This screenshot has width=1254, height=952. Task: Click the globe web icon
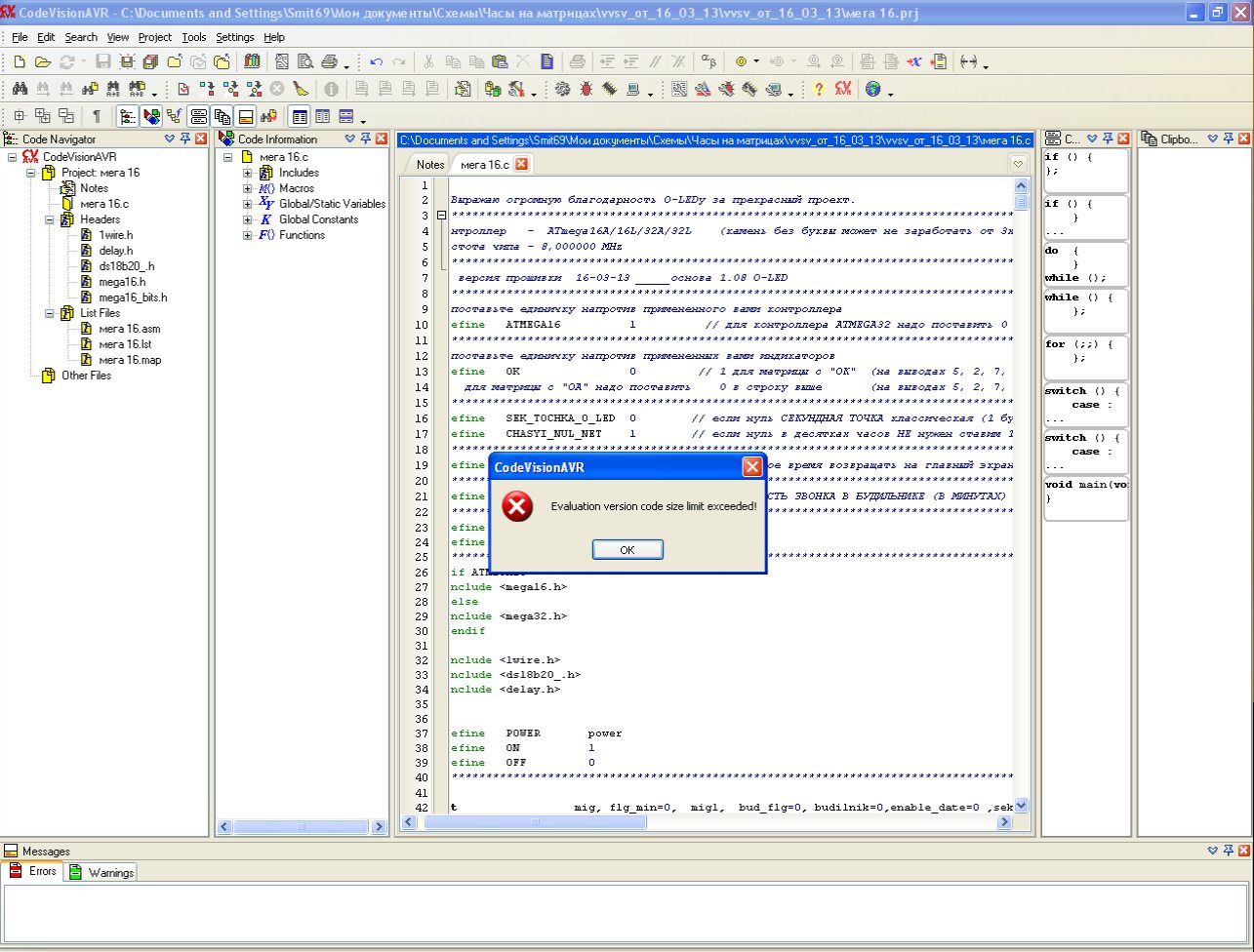point(872,89)
